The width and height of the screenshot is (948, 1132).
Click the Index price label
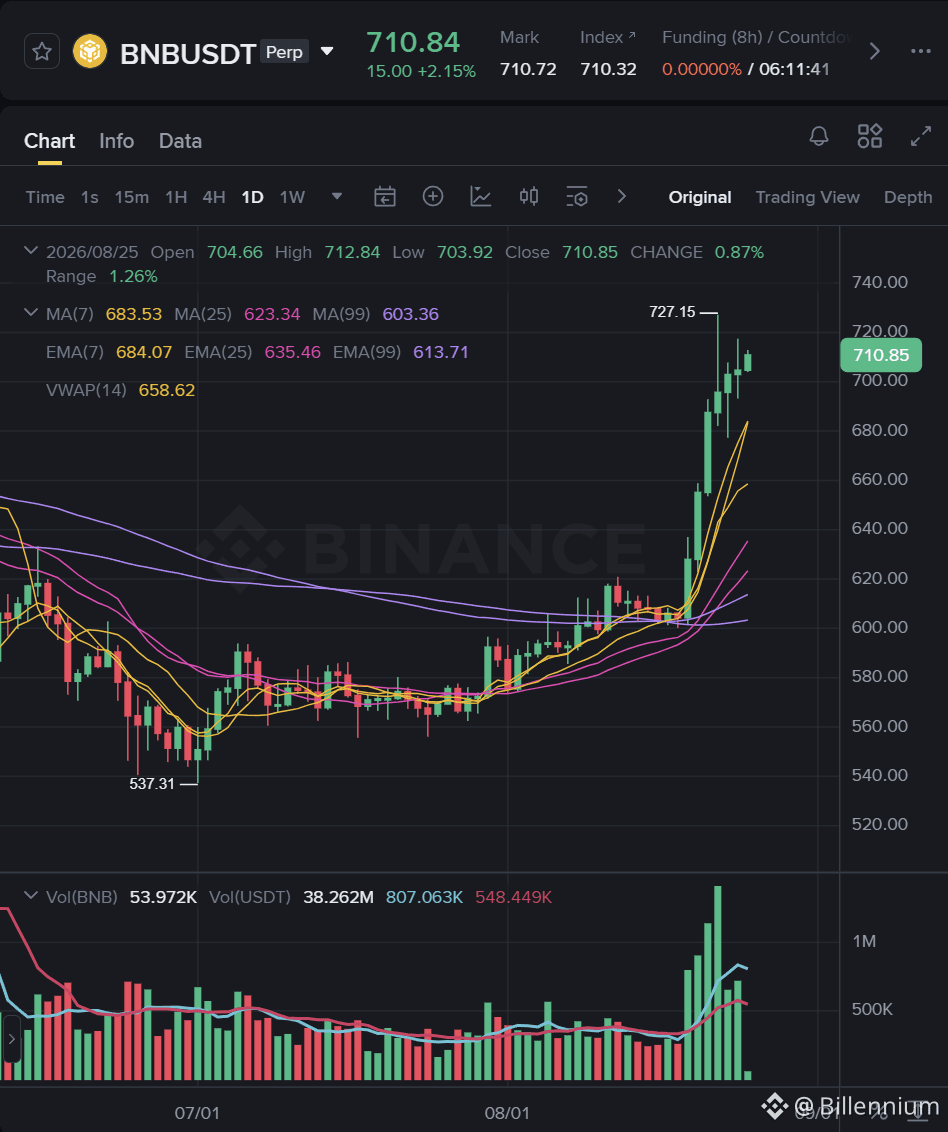606,38
